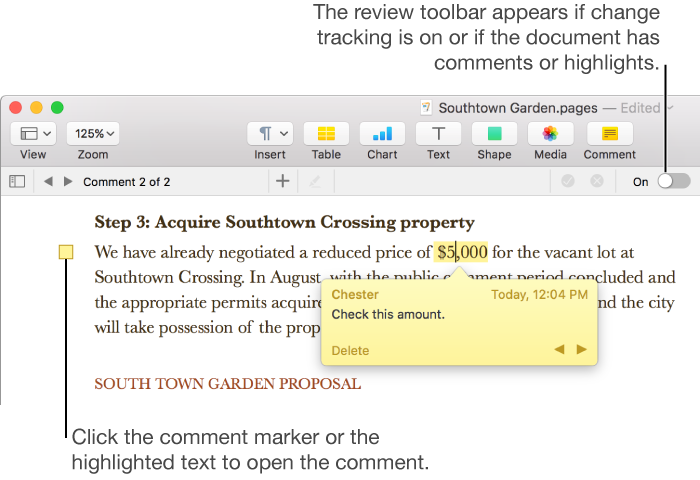Maximize the window with green button
The width and height of the screenshot is (700, 480).
(x=57, y=108)
